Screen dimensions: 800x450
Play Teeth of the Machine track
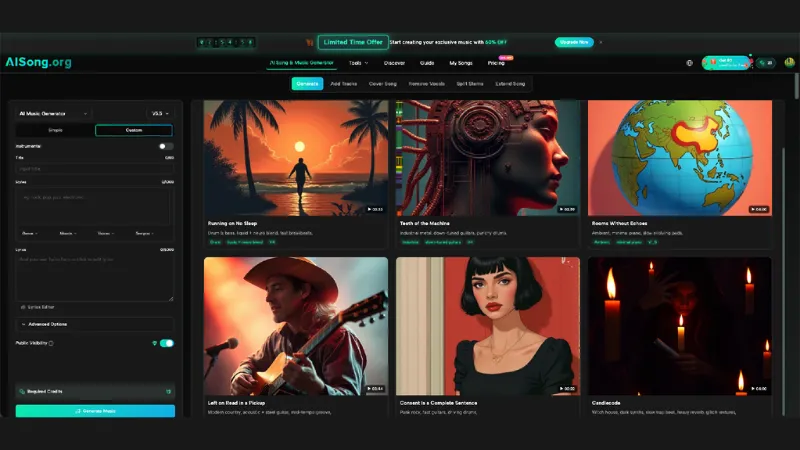(567, 209)
